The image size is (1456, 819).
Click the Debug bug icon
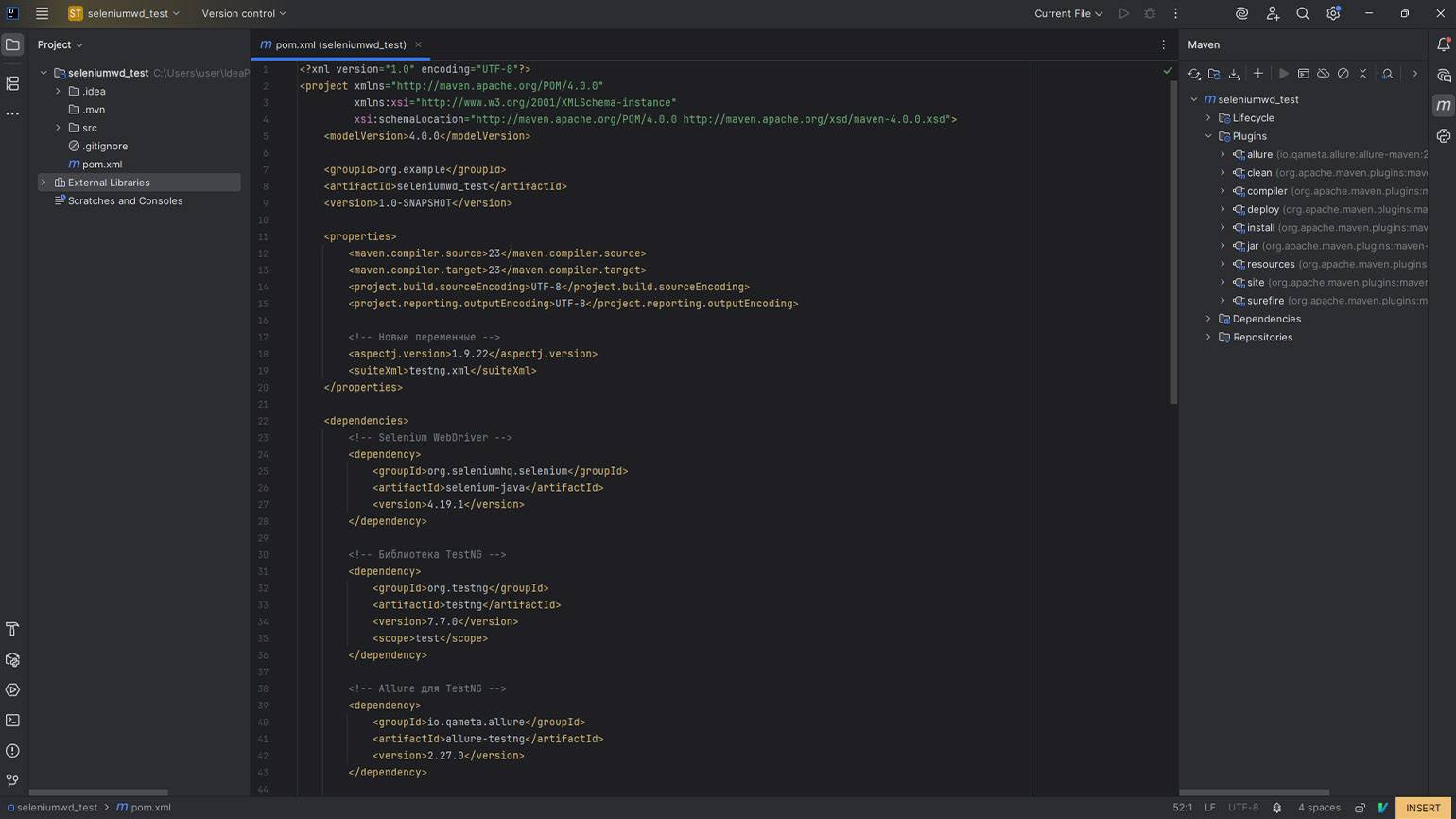click(1150, 13)
